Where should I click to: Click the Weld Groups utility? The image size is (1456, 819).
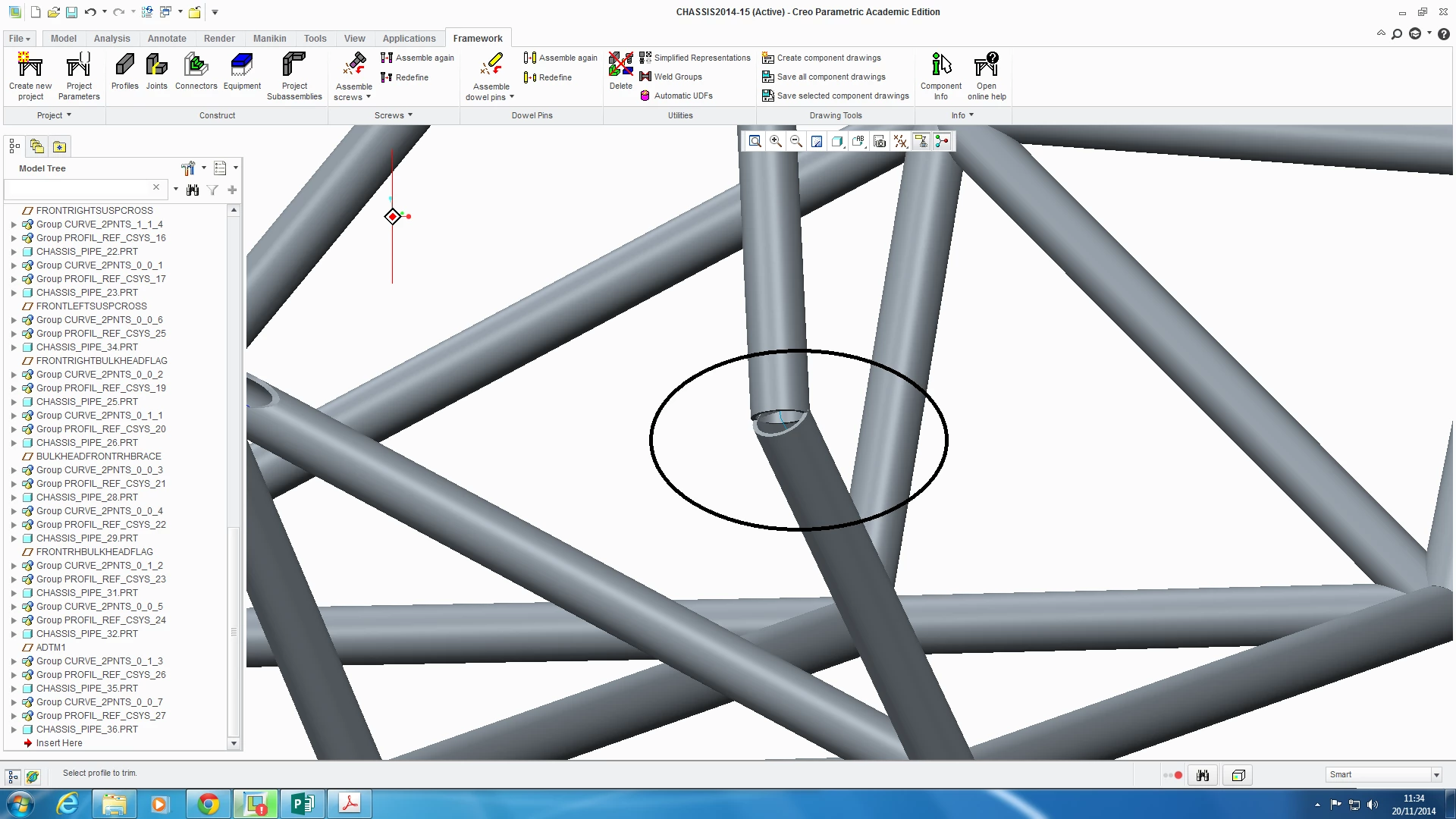click(678, 77)
